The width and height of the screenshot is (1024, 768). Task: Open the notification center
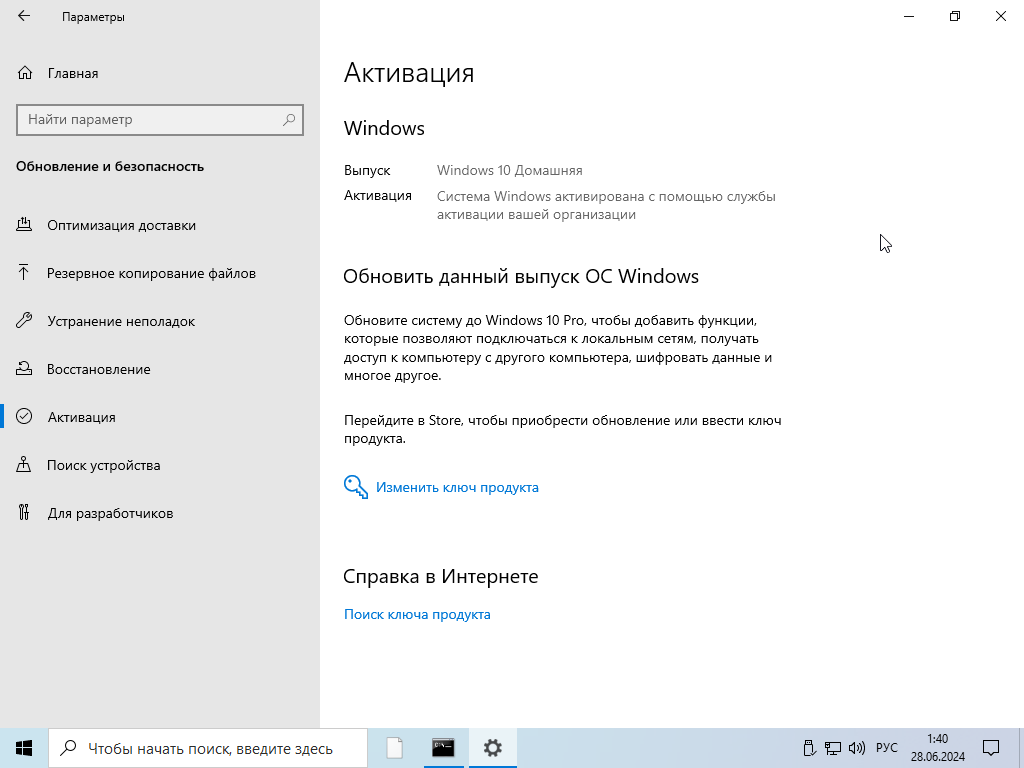click(991, 748)
